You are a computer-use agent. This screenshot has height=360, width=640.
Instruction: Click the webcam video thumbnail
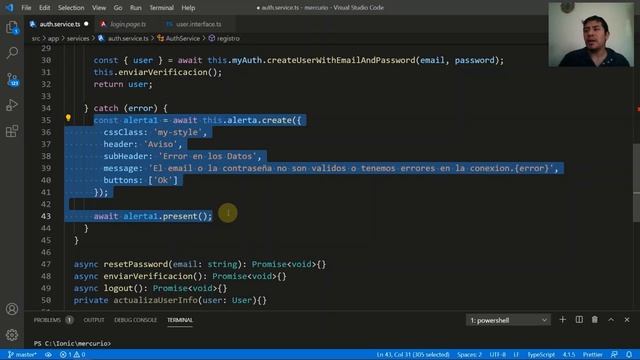(x=591, y=35)
